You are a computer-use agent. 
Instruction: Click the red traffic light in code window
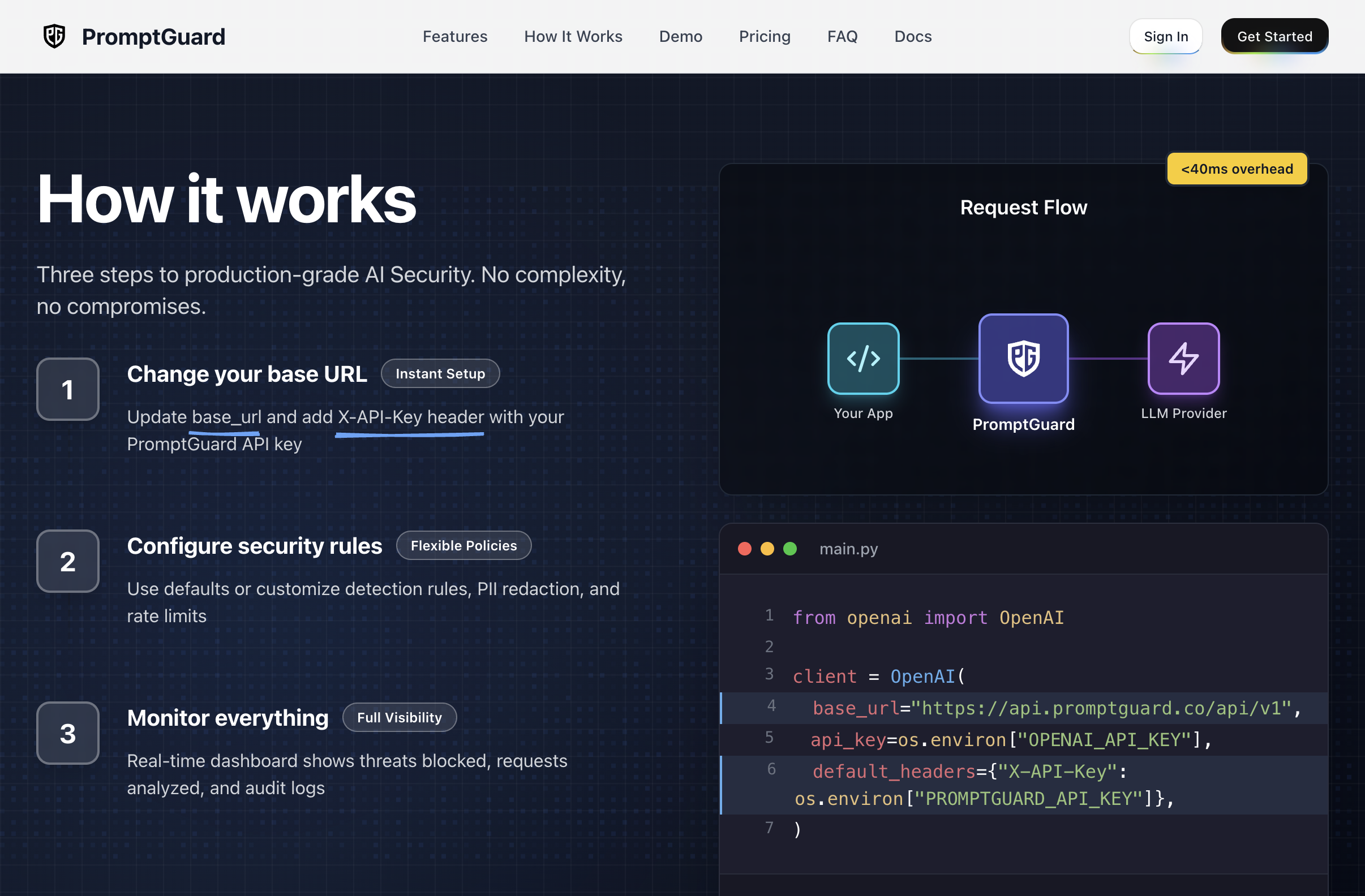pos(744,549)
